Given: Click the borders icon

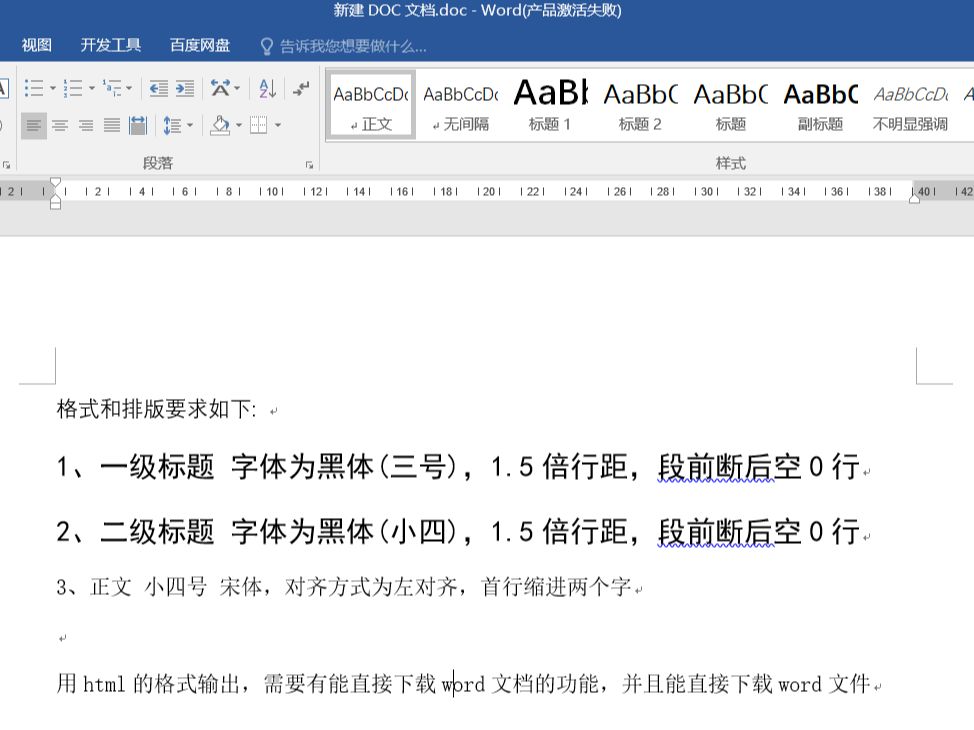Looking at the screenshot, I should pyautogui.click(x=259, y=126).
